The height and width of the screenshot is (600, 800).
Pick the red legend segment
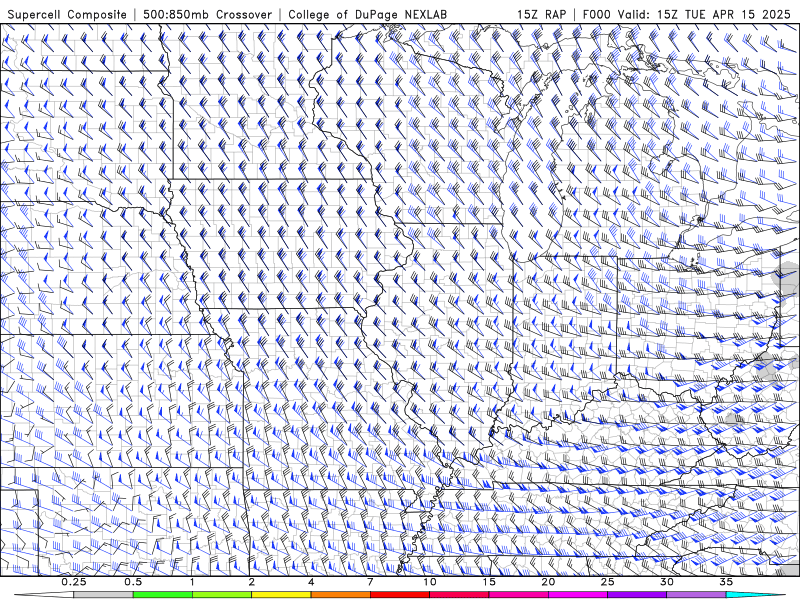pos(399,595)
